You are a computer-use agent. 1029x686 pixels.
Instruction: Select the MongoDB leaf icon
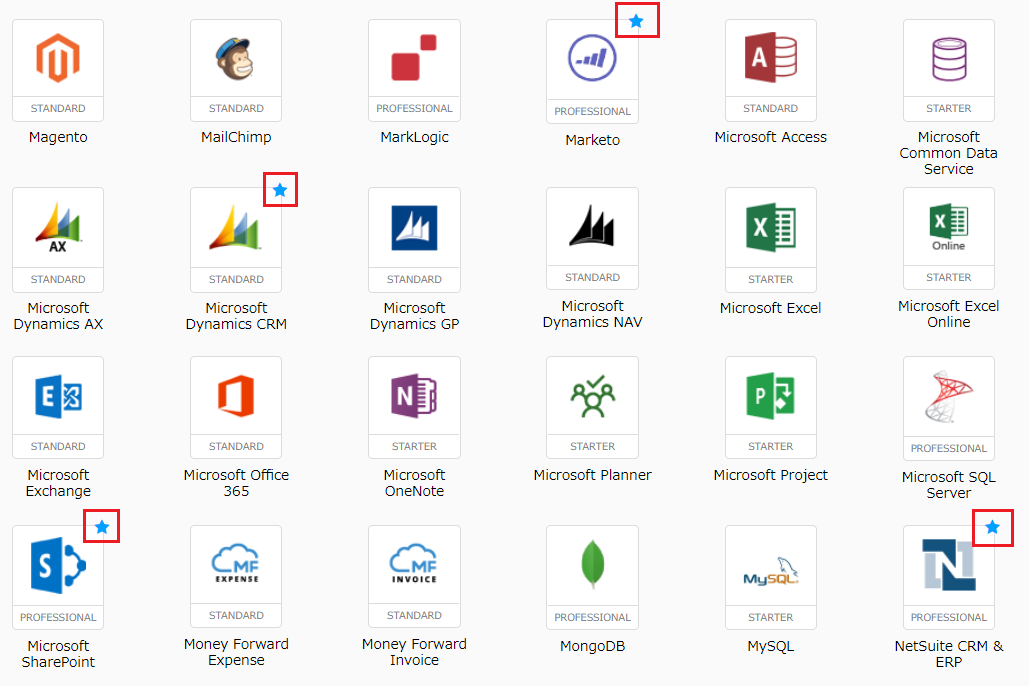(x=592, y=564)
